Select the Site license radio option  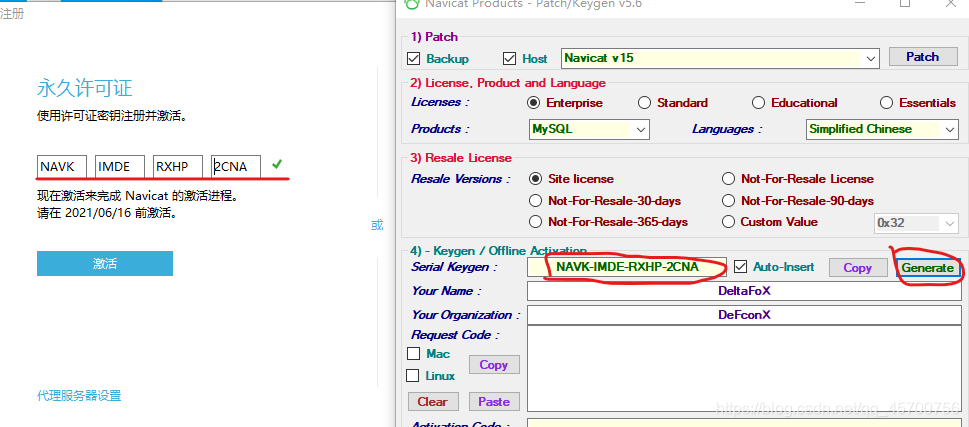click(x=536, y=179)
